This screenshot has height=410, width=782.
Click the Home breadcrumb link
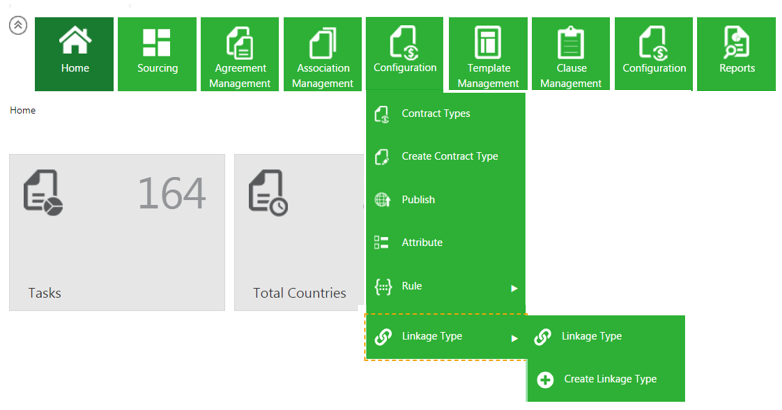click(22, 110)
